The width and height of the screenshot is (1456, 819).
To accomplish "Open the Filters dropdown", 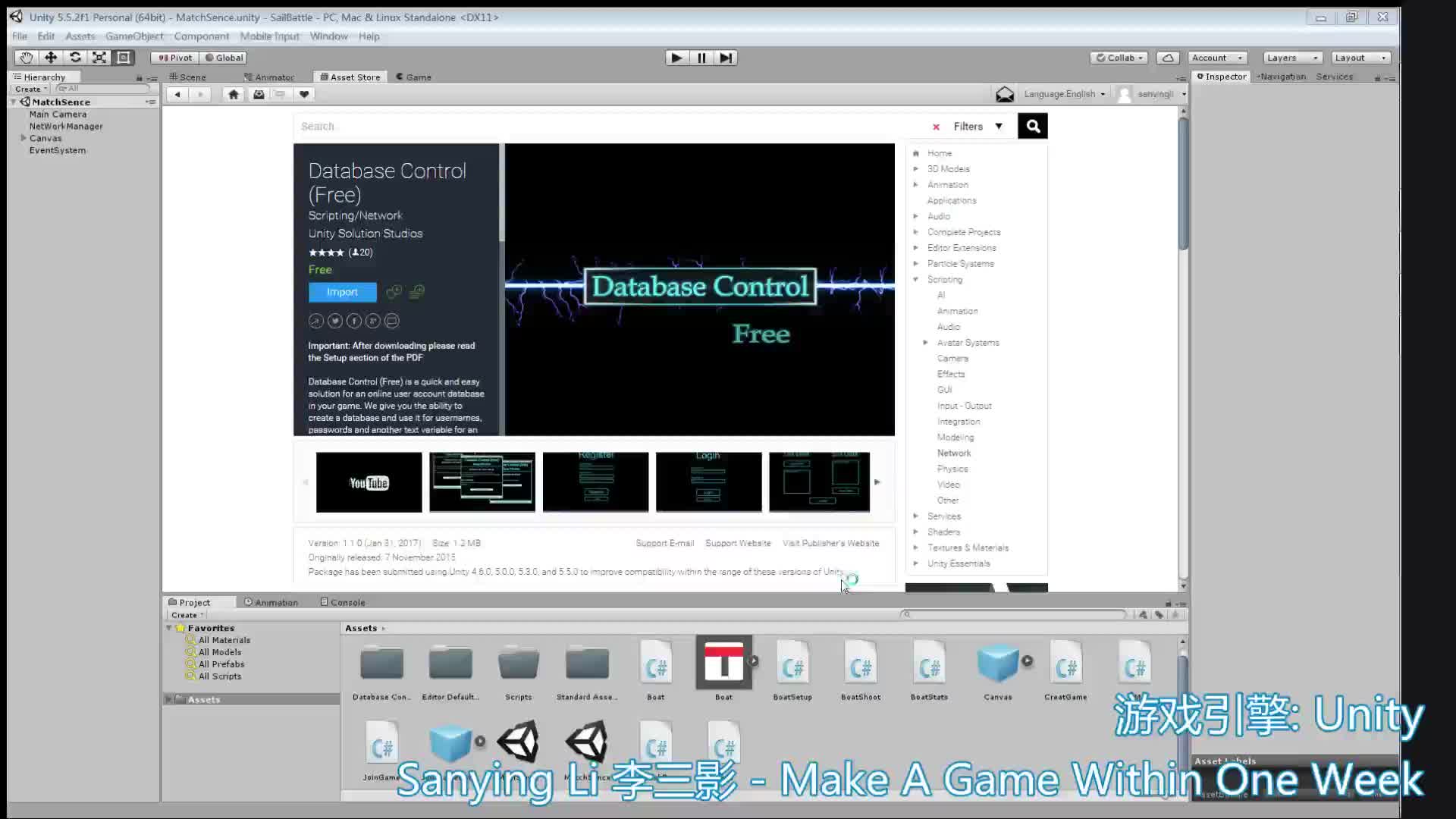I will pos(977,127).
